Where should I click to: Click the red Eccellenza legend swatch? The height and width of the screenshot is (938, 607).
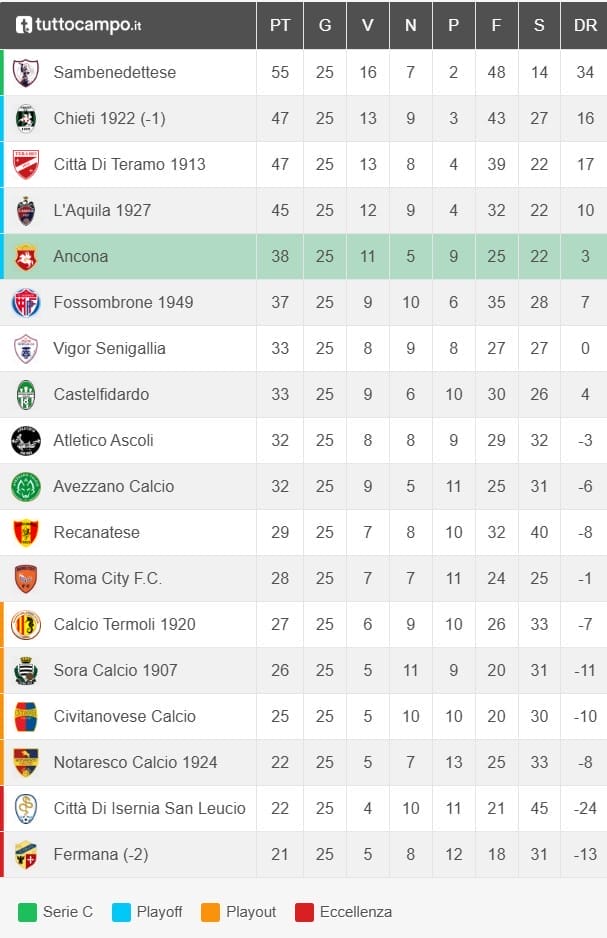tap(304, 912)
